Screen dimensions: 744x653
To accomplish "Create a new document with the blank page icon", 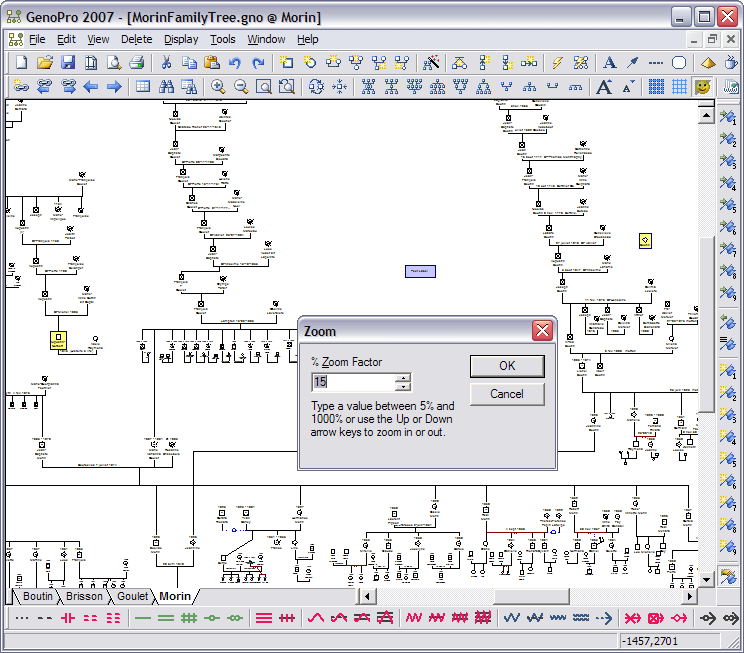I will (22, 62).
